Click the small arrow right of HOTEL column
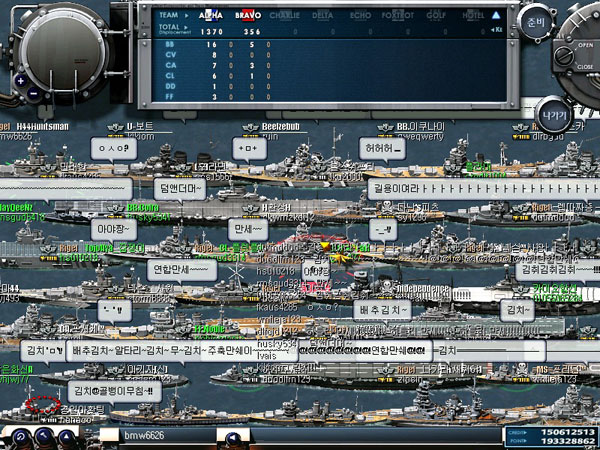The width and height of the screenshot is (600, 450). (x=497, y=30)
